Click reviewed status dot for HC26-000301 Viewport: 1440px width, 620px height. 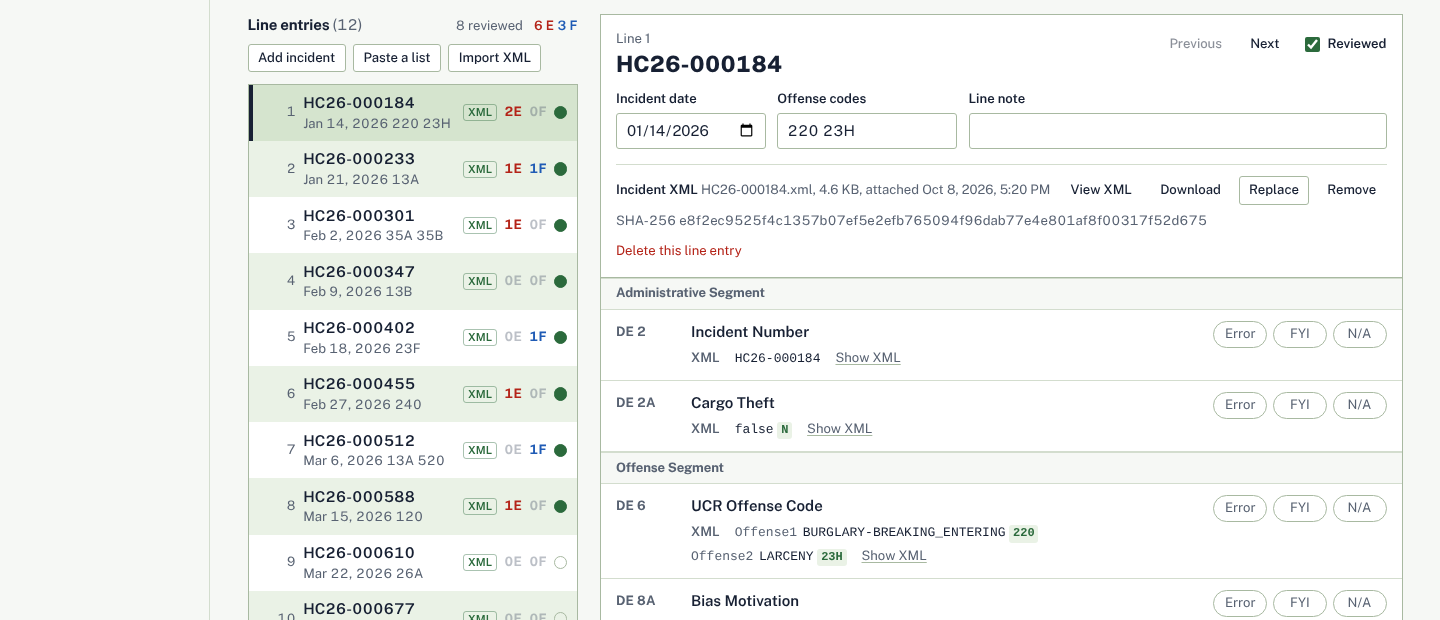560,225
